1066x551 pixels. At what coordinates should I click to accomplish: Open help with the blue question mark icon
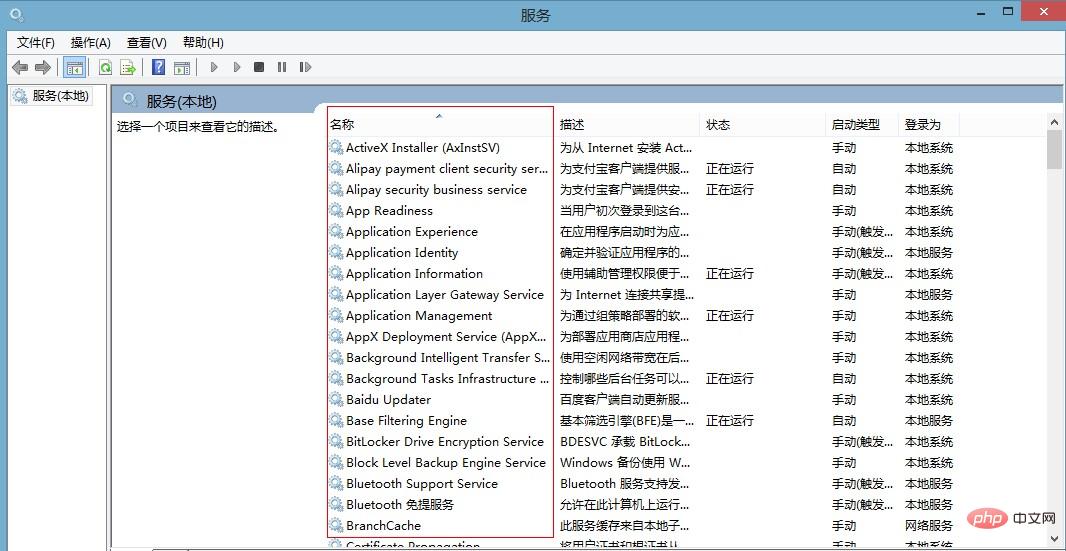158,67
